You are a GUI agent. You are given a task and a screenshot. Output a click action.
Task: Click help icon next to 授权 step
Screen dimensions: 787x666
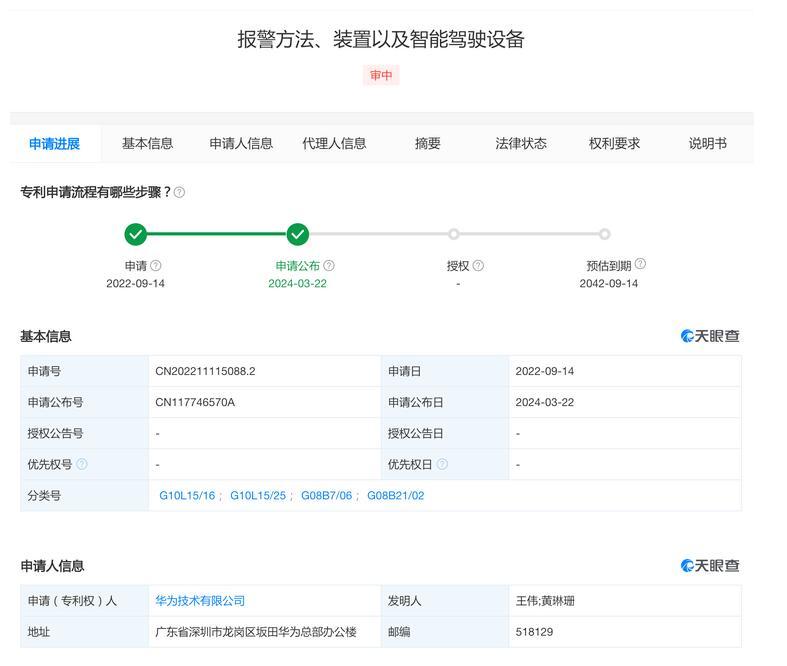(478, 265)
